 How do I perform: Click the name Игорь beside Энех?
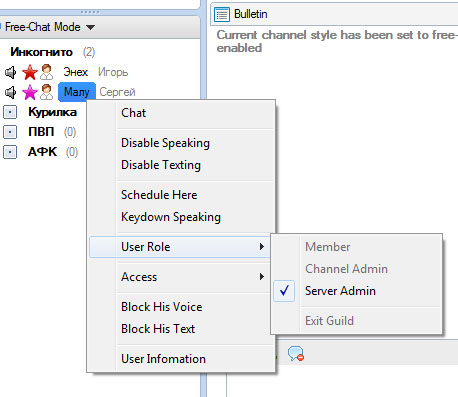pyautogui.click(x=113, y=72)
